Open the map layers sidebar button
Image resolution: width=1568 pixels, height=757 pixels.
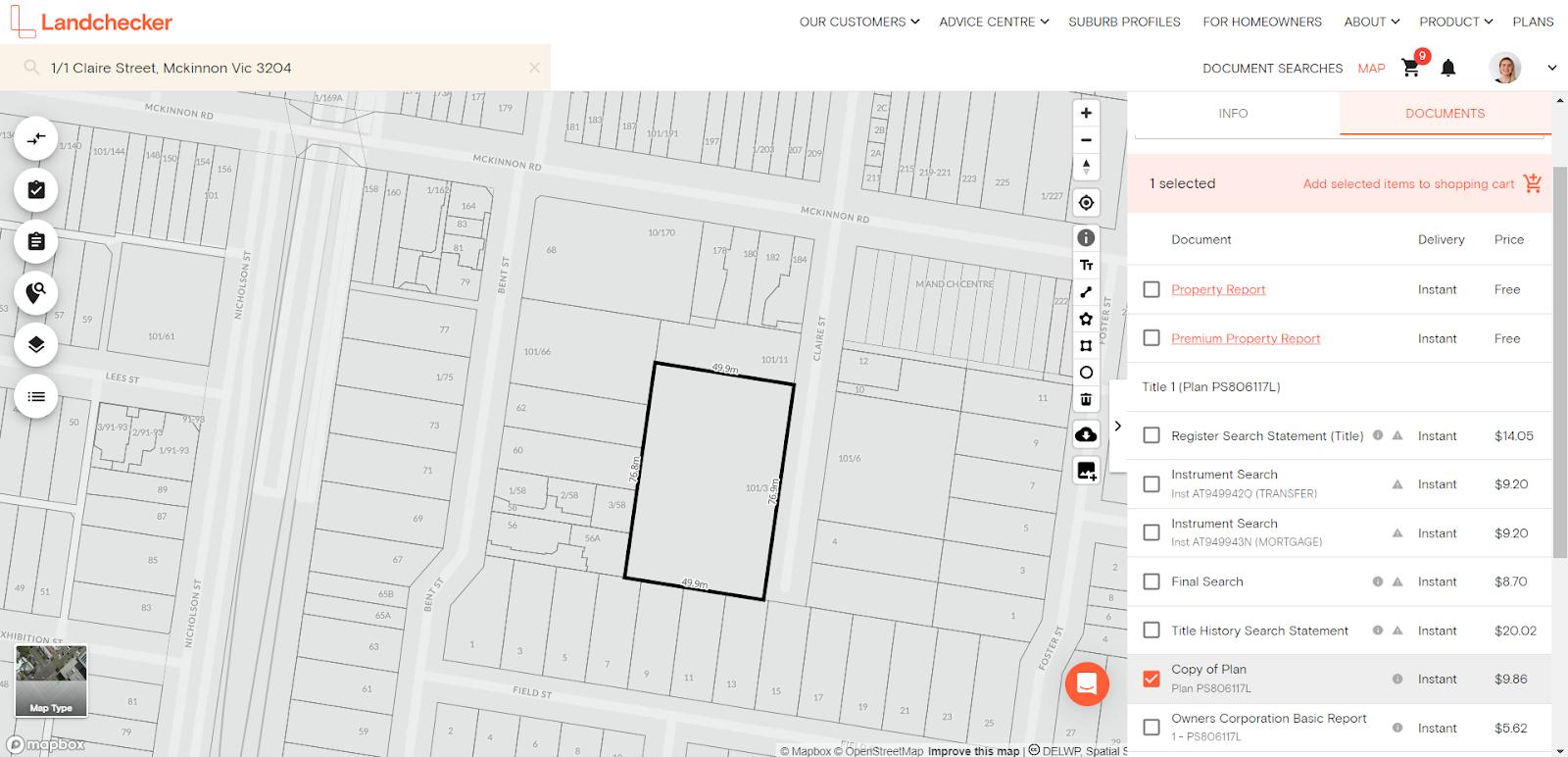36,344
